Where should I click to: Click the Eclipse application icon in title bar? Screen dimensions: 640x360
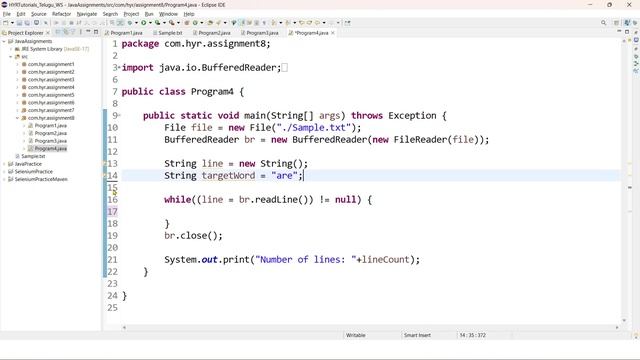[x=4, y=5]
